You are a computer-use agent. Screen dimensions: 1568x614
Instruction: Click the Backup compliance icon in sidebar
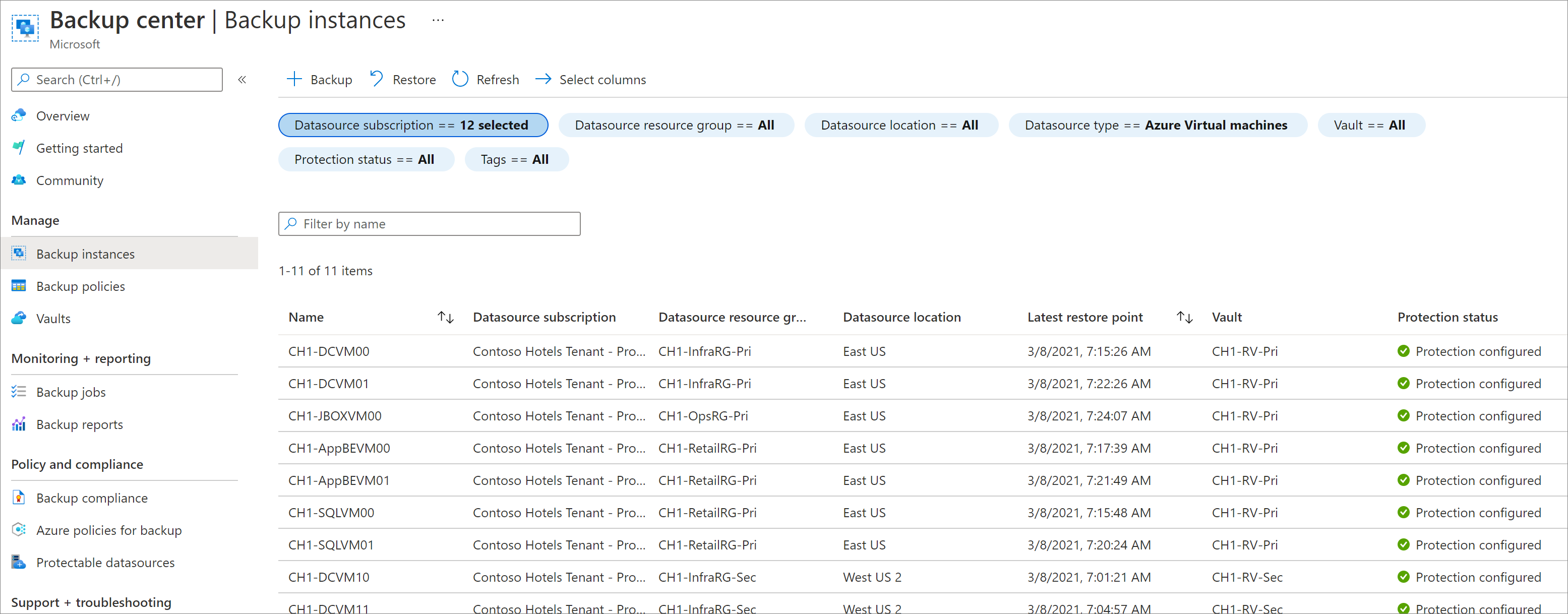19,497
